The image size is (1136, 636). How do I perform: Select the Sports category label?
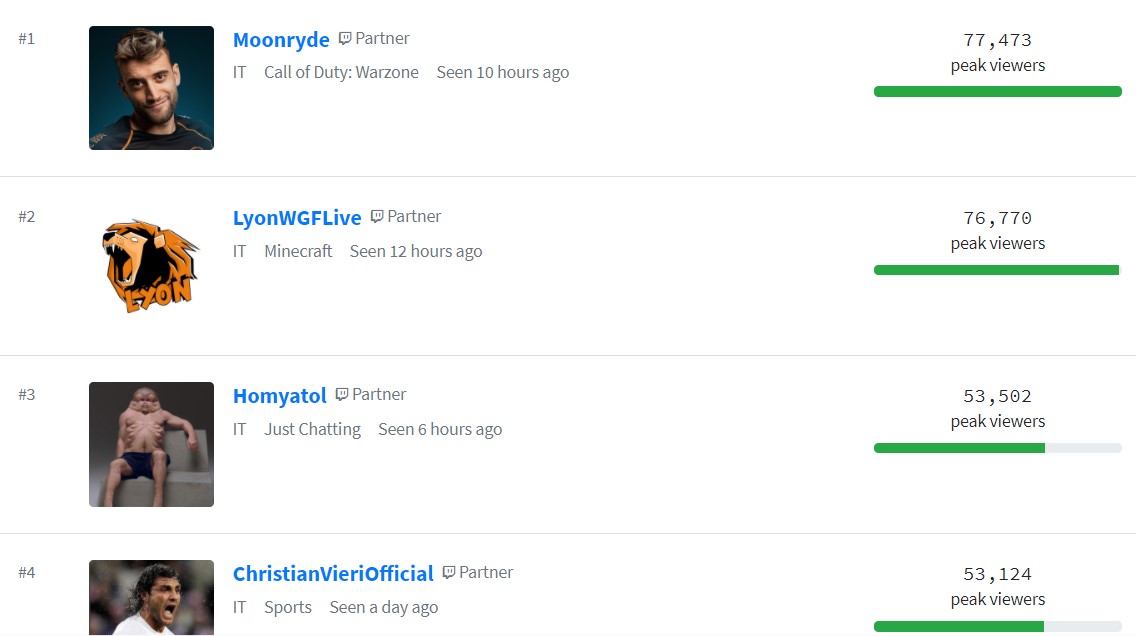288,608
